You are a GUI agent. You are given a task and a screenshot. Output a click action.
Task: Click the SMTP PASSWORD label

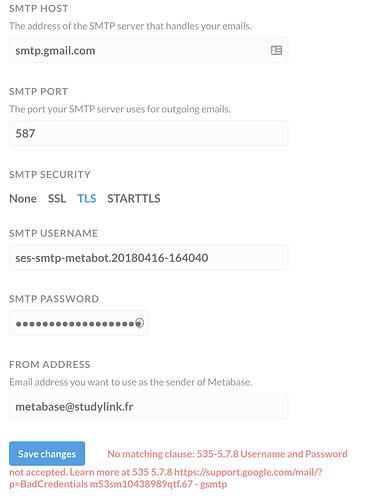[x=54, y=299]
